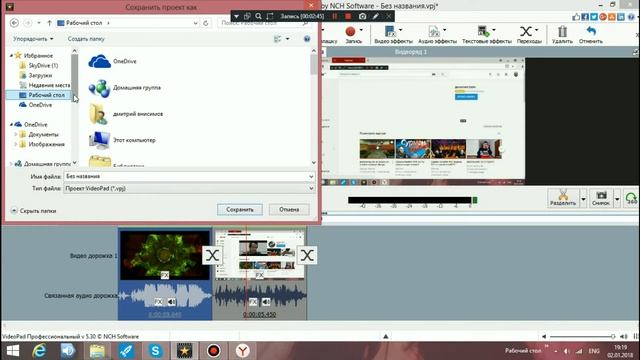Open the transition X after the second clip

[307, 256]
